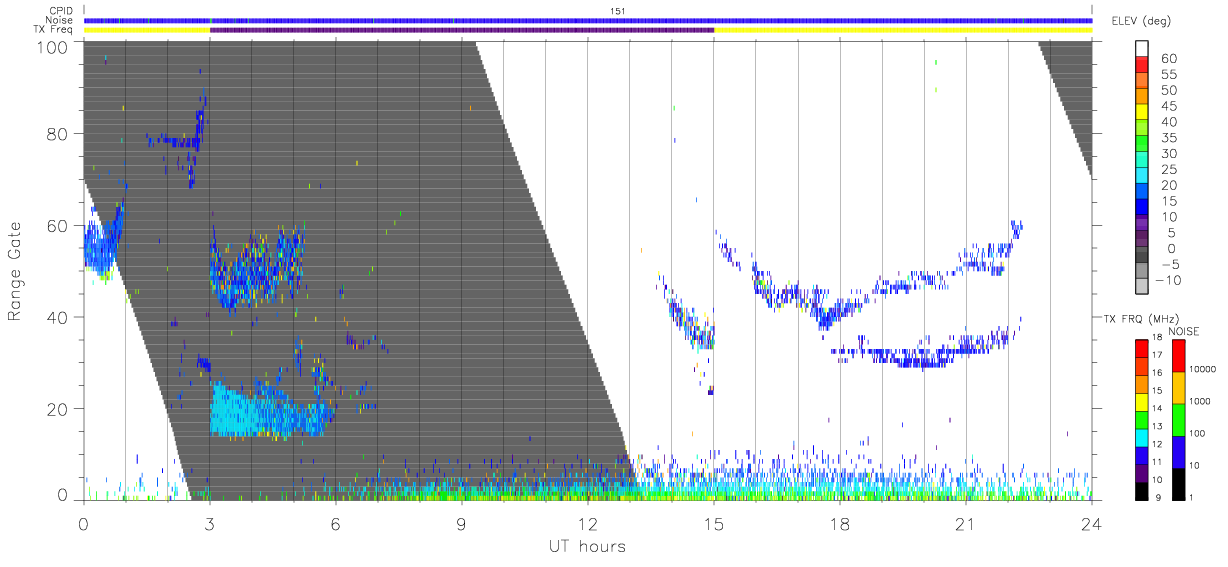Click the "9" tick on UT hours axis
The image size is (1228, 567).
pyautogui.click(x=461, y=524)
